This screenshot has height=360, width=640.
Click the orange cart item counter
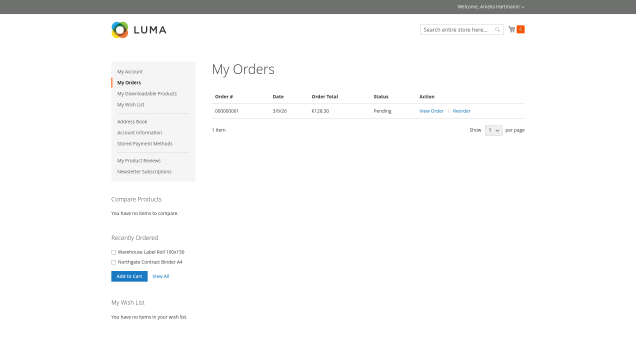pyautogui.click(x=520, y=29)
